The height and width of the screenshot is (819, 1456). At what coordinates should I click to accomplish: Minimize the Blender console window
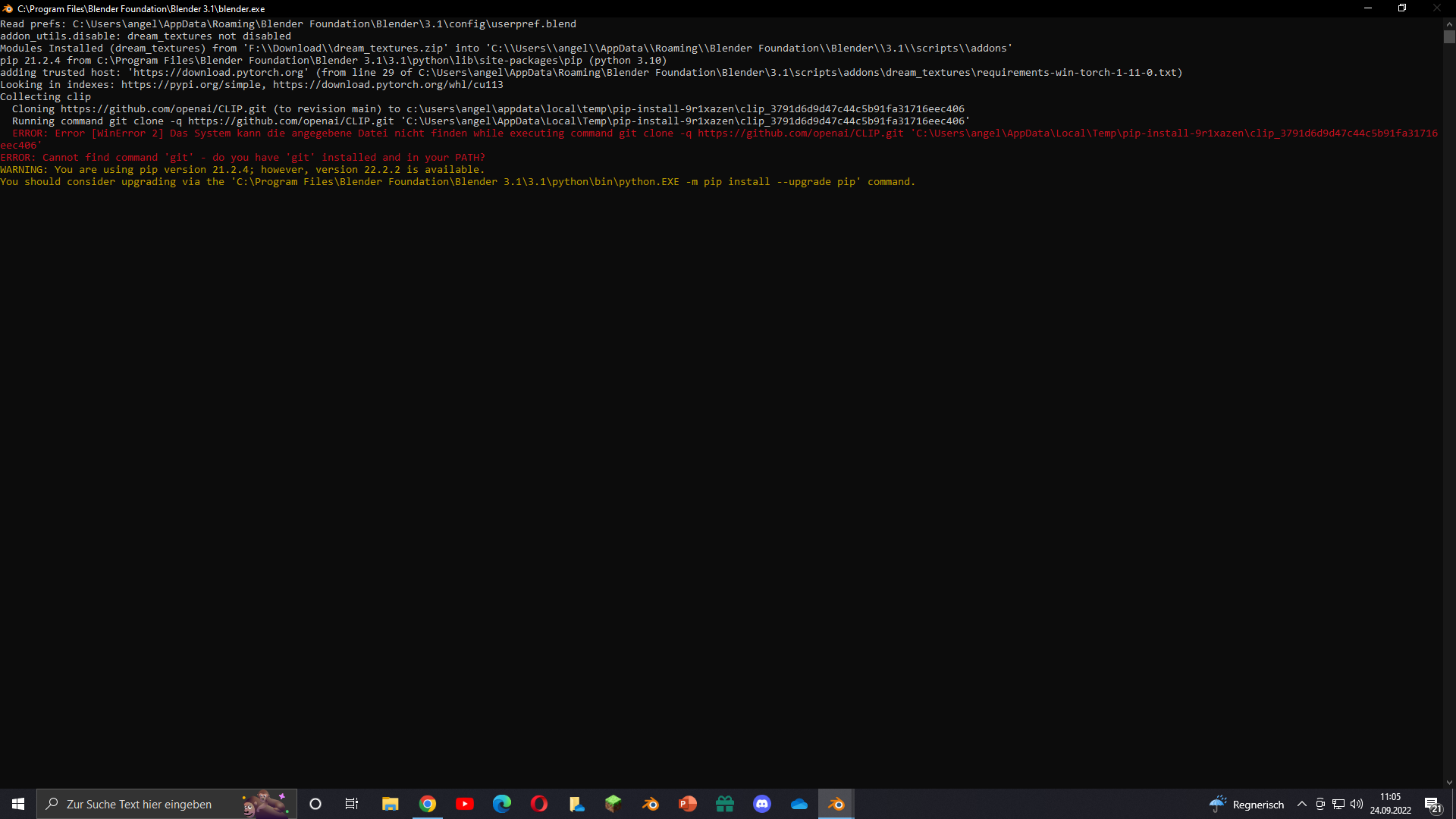[1368, 8]
